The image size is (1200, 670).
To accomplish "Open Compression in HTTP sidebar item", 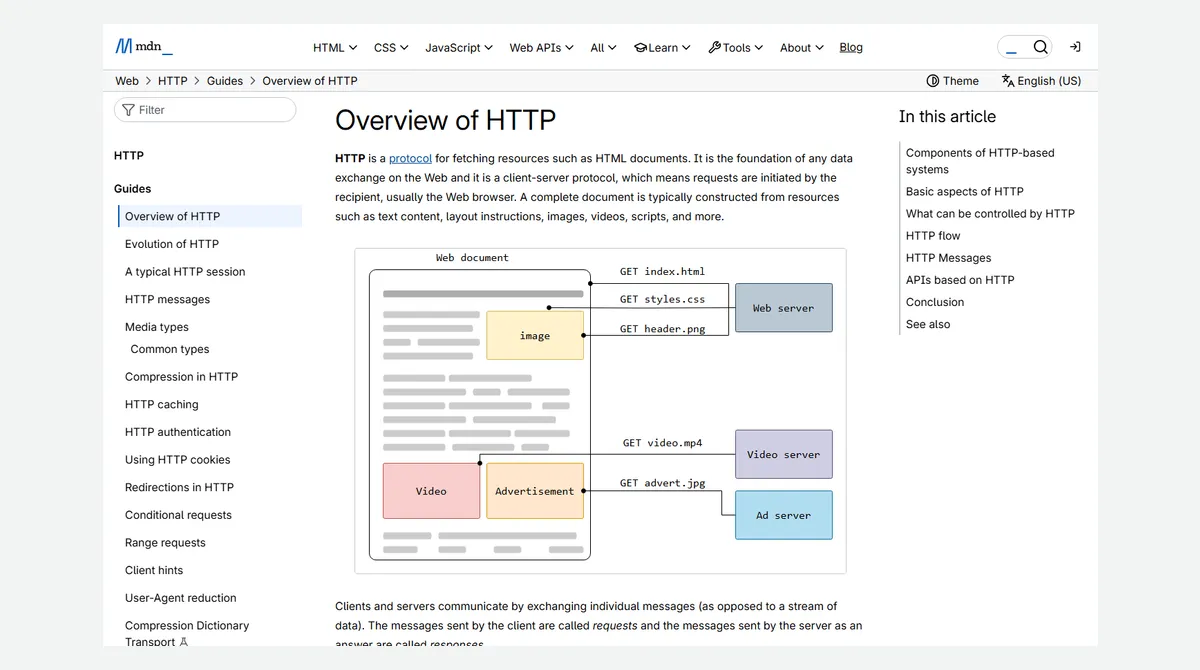I will coord(181,377).
